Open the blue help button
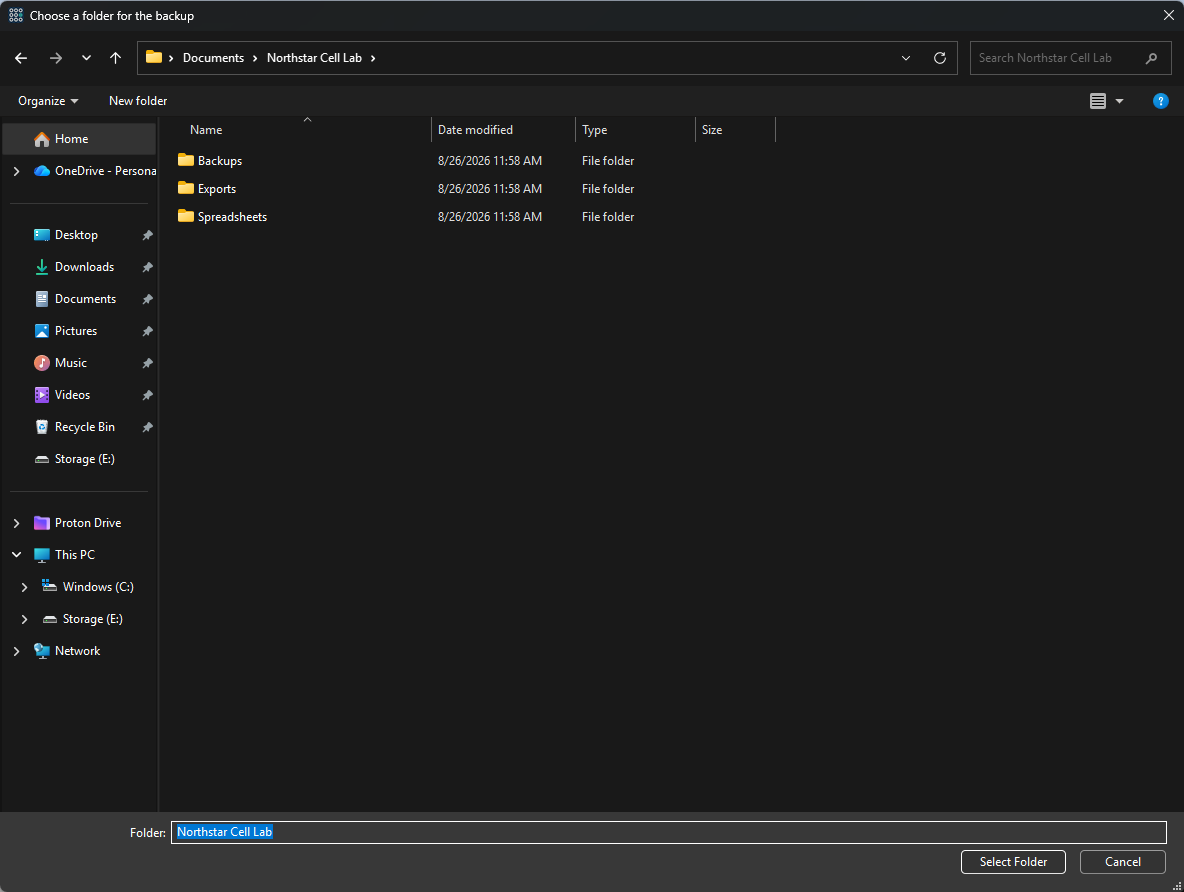The width and height of the screenshot is (1184, 892). [1161, 101]
